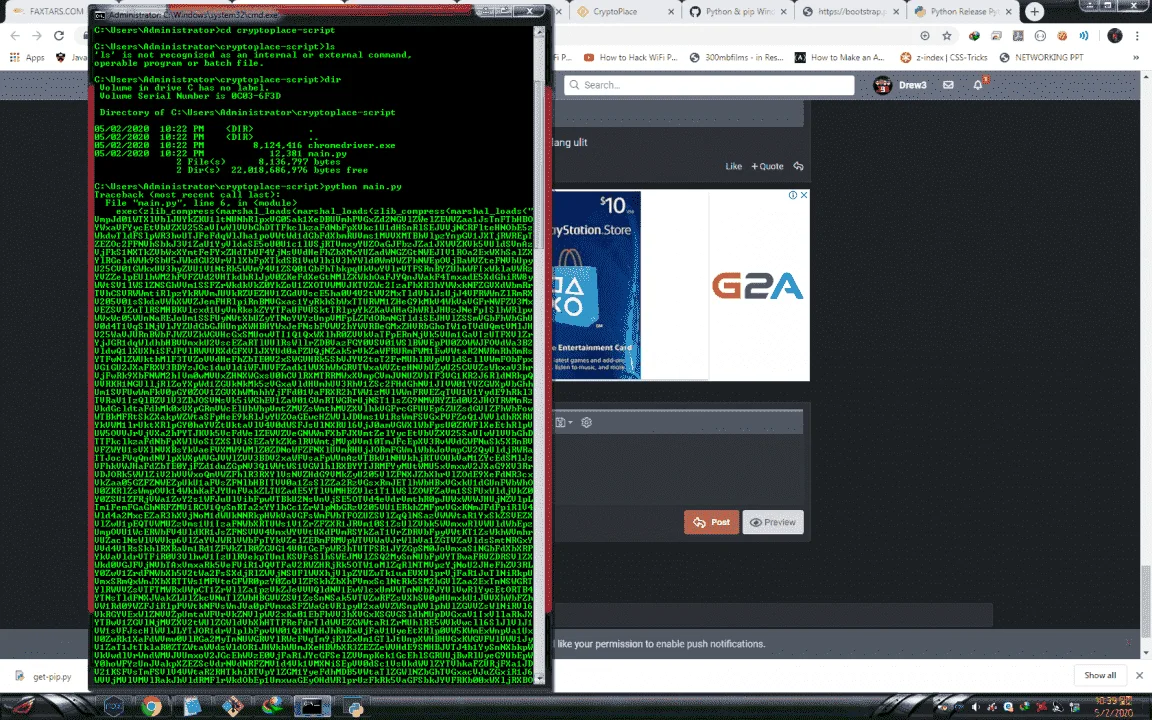Click the taskbar clock
Image resolution: width=1152 pixels, height=720 pixels.
pos(1112,707)
